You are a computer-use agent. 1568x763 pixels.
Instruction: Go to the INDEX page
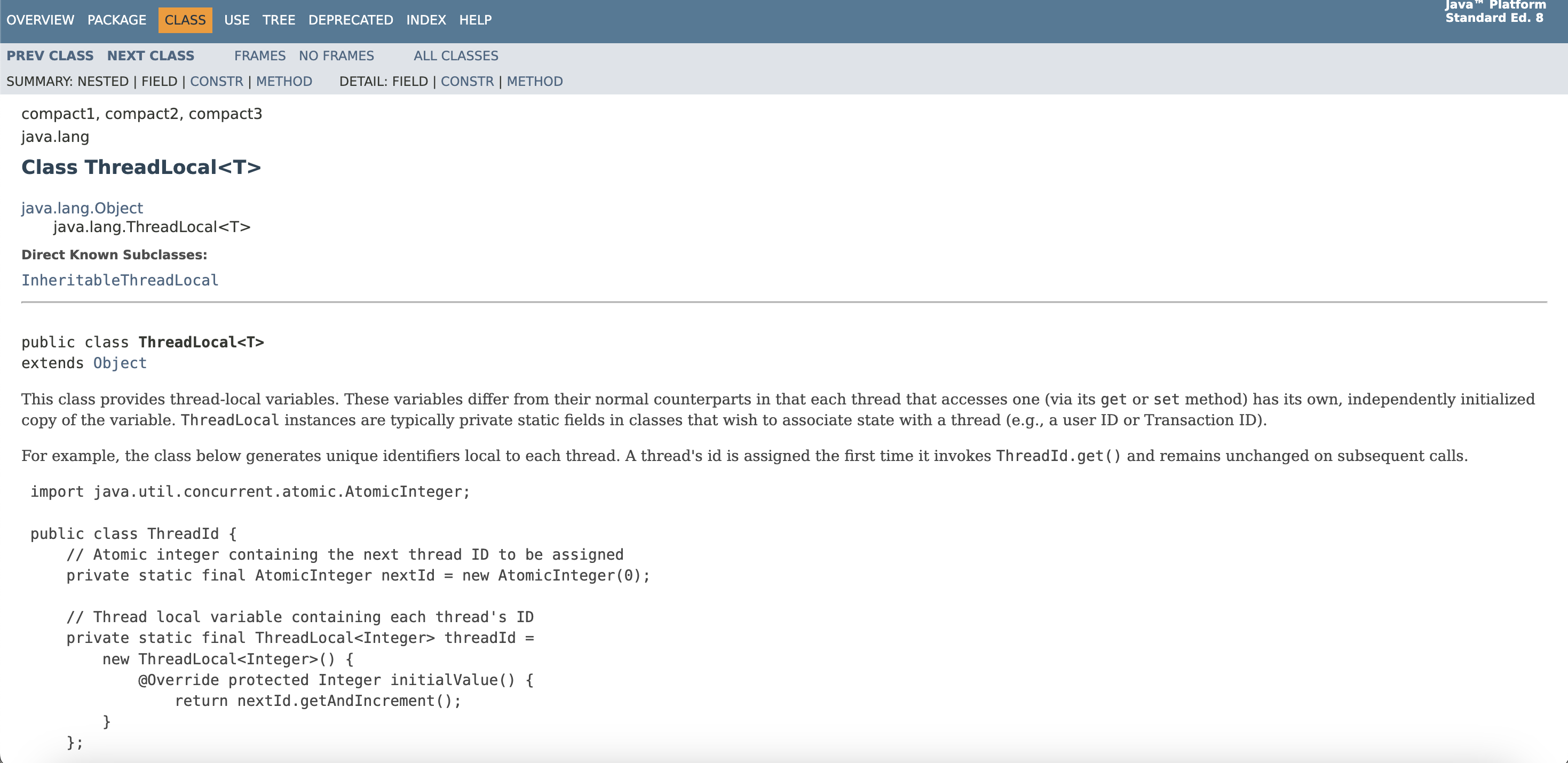425,20
